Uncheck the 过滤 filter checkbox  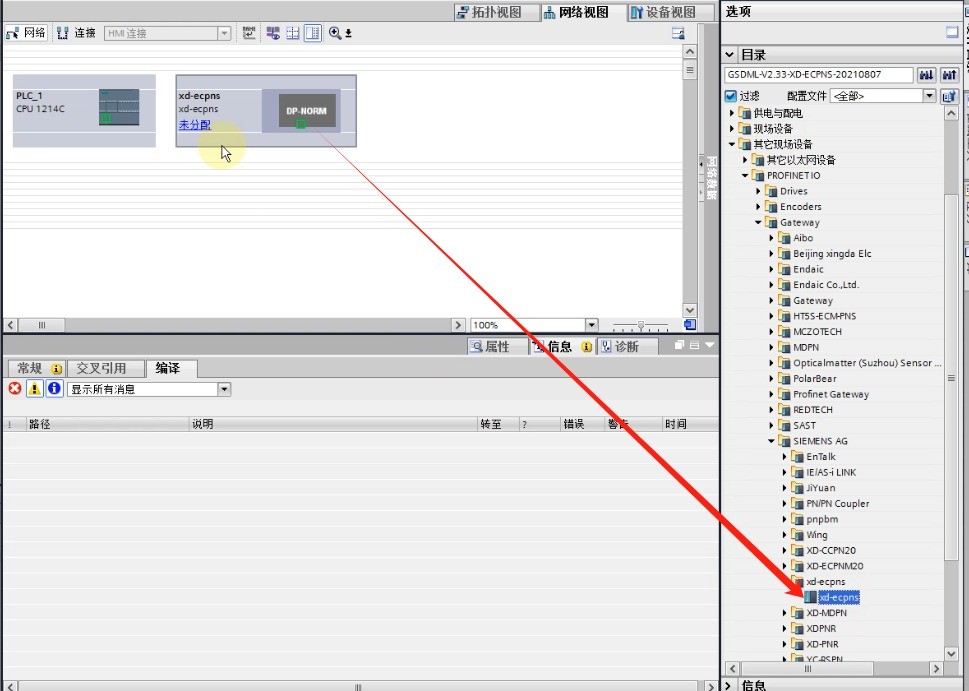[731, 96]
